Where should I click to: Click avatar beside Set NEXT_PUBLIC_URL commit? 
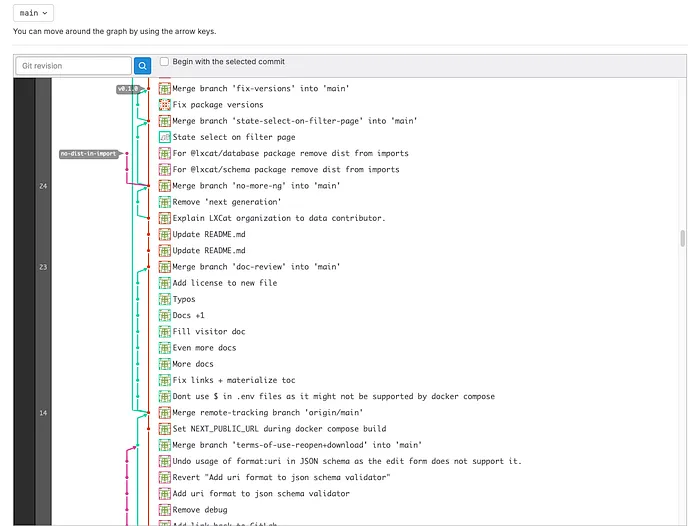[165, 429]
